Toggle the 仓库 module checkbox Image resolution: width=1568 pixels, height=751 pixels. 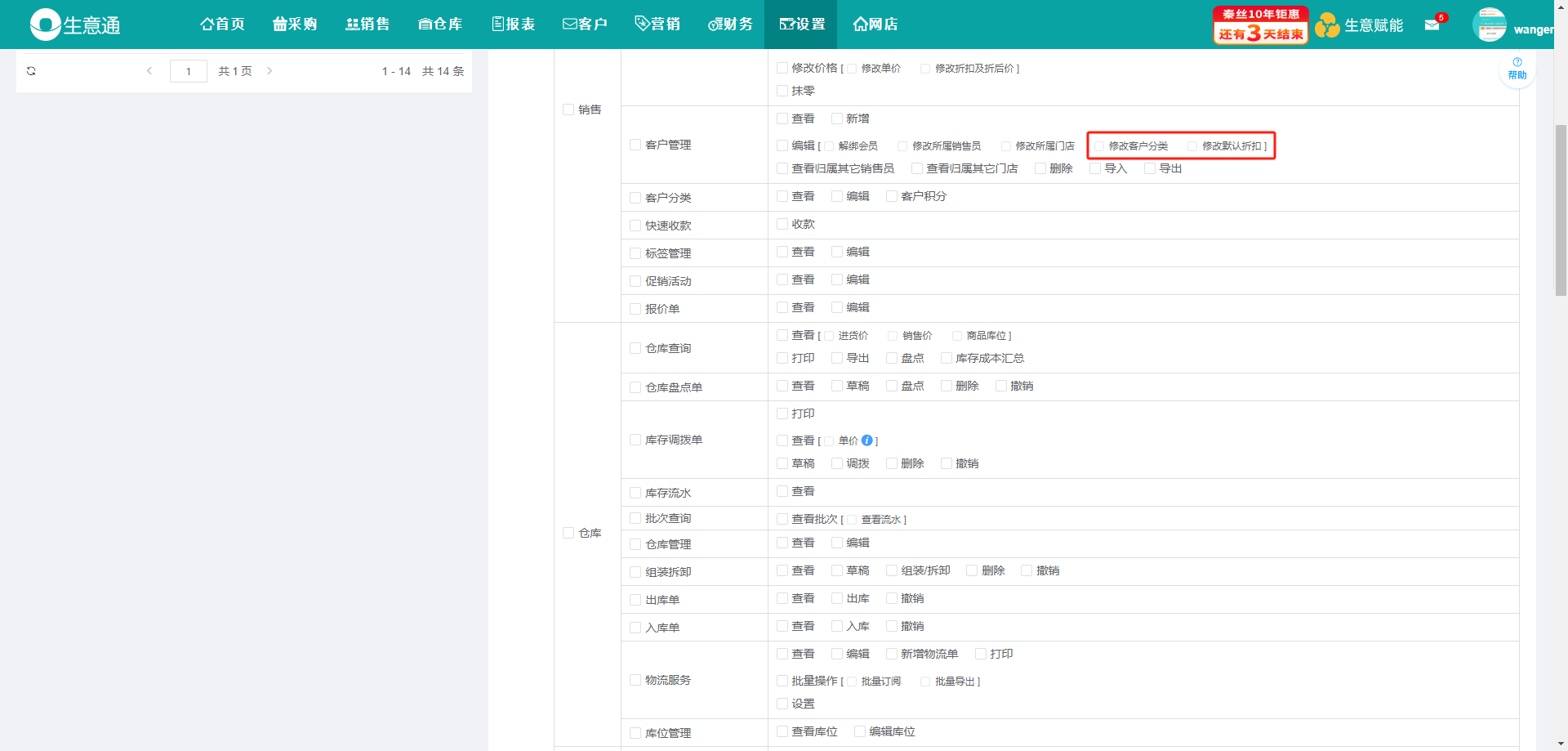coord(568,533)
